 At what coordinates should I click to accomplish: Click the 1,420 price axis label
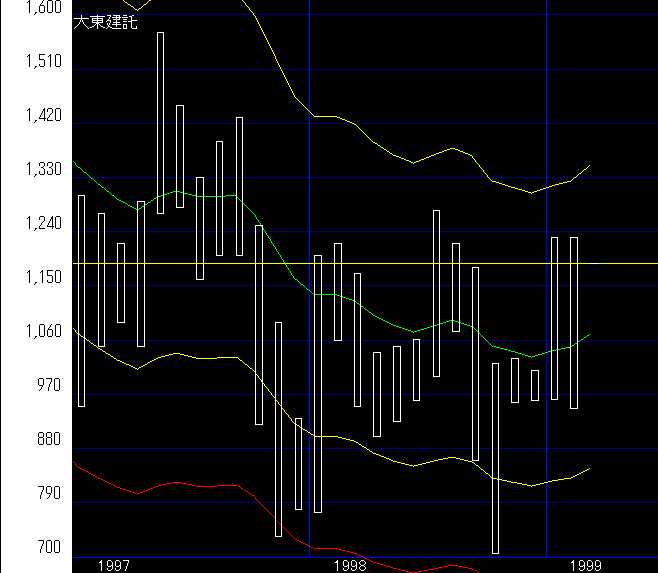[x=44, y=116]
